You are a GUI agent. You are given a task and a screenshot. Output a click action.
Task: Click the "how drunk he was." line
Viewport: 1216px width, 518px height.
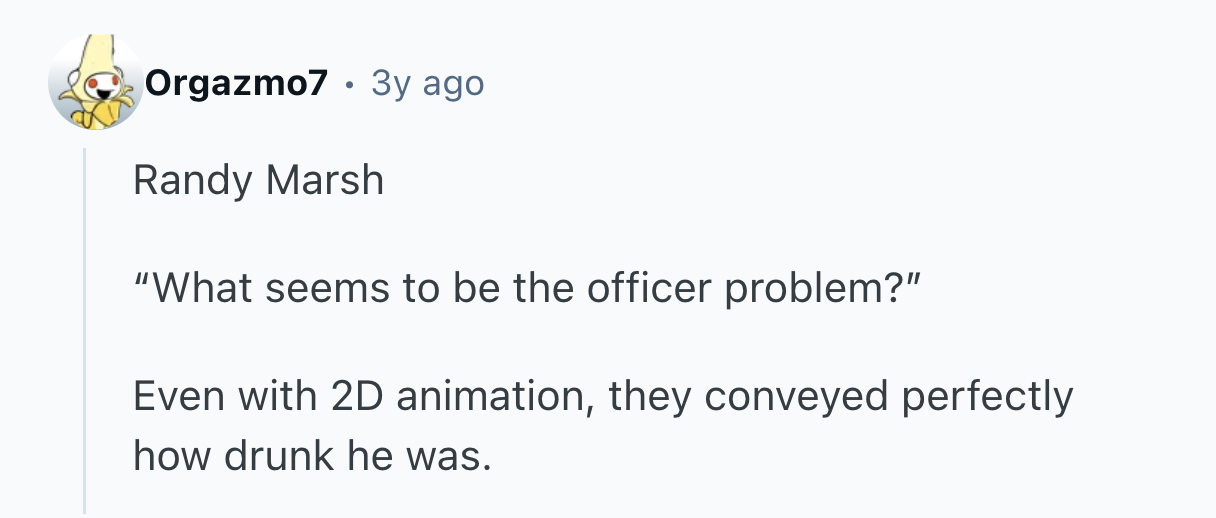pos(313,456)
